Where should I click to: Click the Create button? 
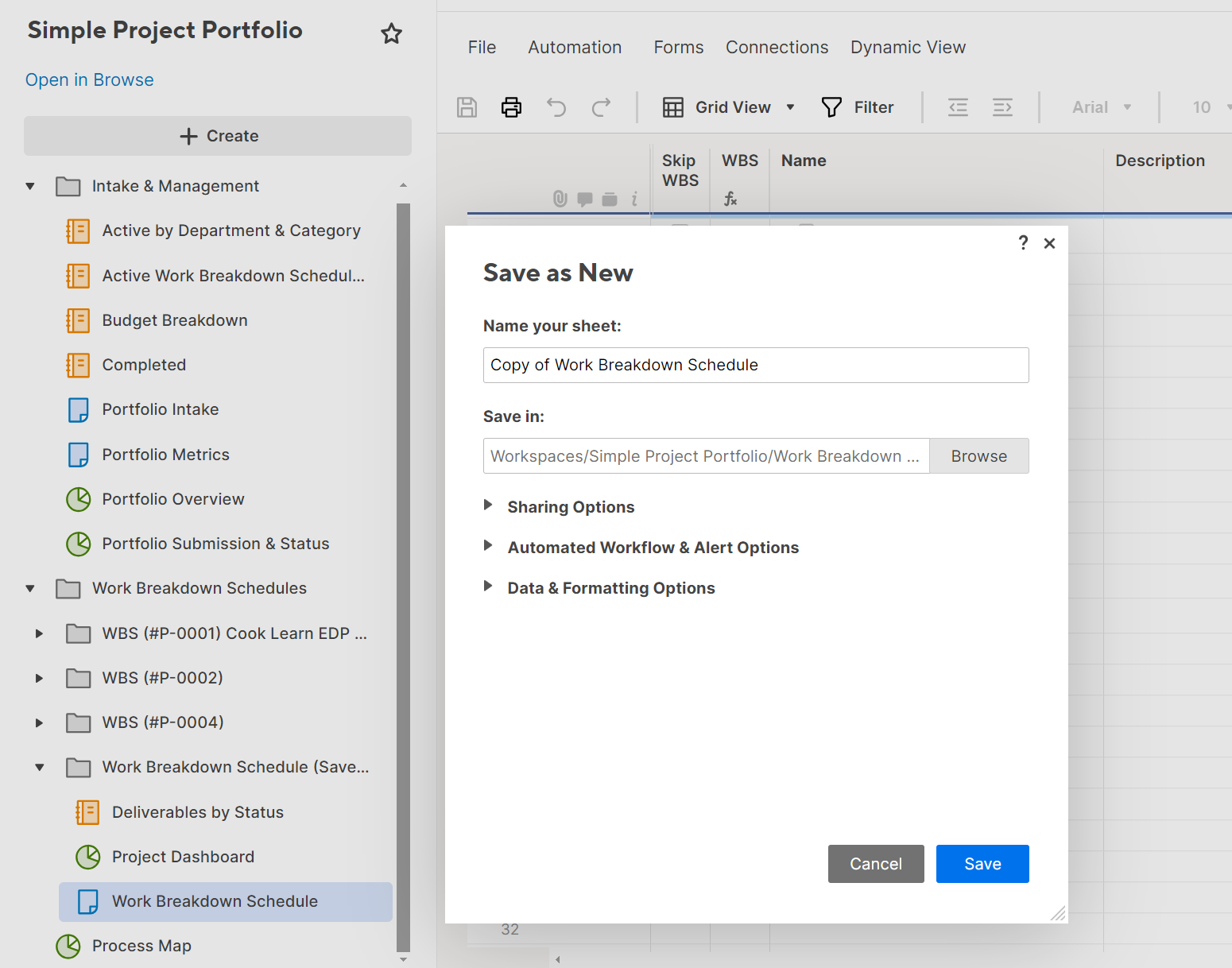tap(218, 136)
